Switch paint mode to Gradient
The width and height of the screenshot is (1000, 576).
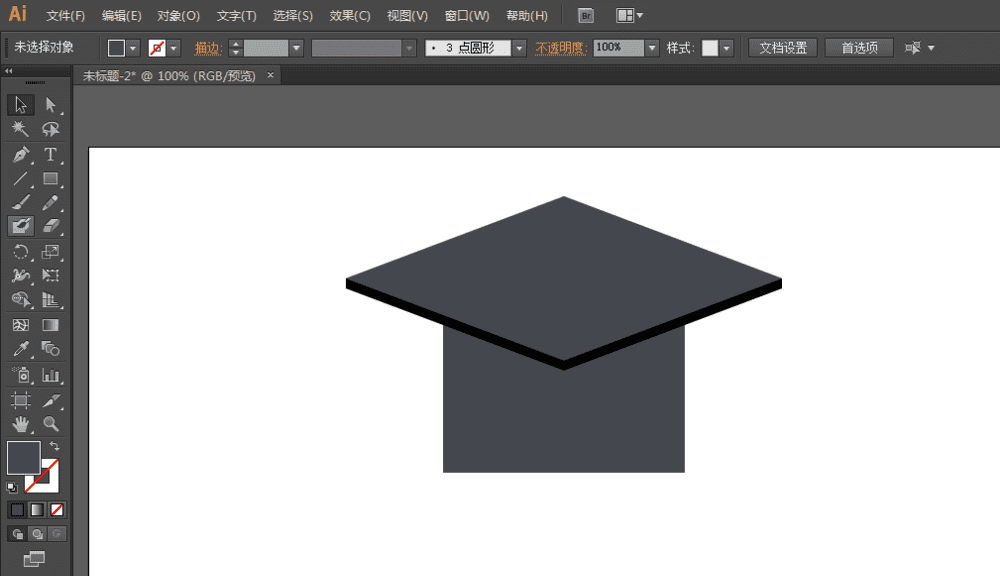tap(37, 510)
